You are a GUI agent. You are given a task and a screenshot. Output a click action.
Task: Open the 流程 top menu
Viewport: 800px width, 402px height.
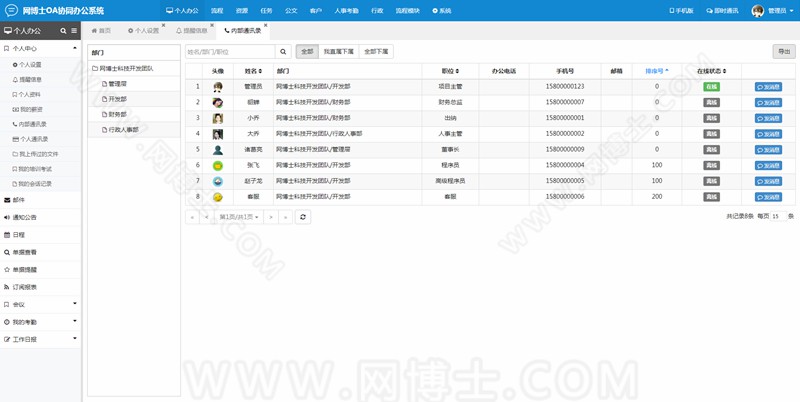217,11
